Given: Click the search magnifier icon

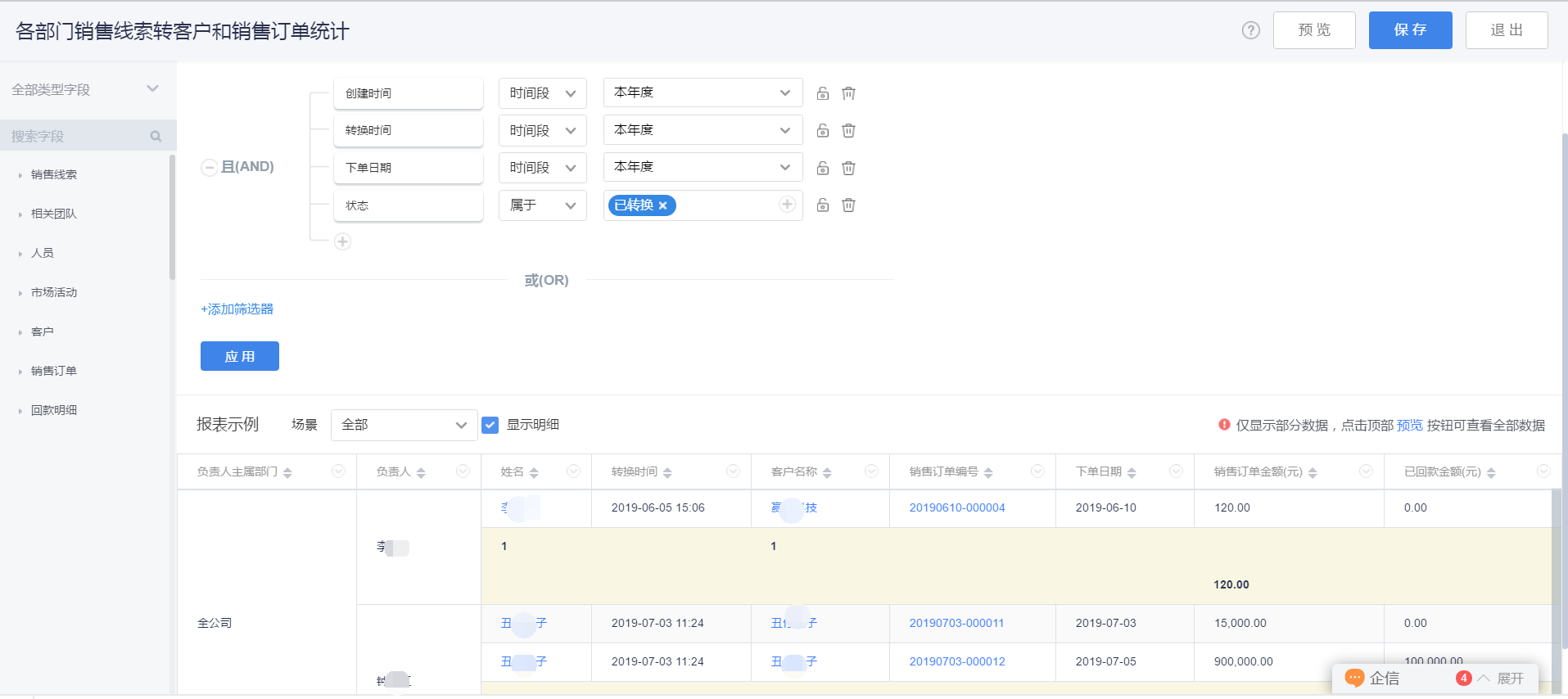Looking at the screenshot, I should [156, 136].
